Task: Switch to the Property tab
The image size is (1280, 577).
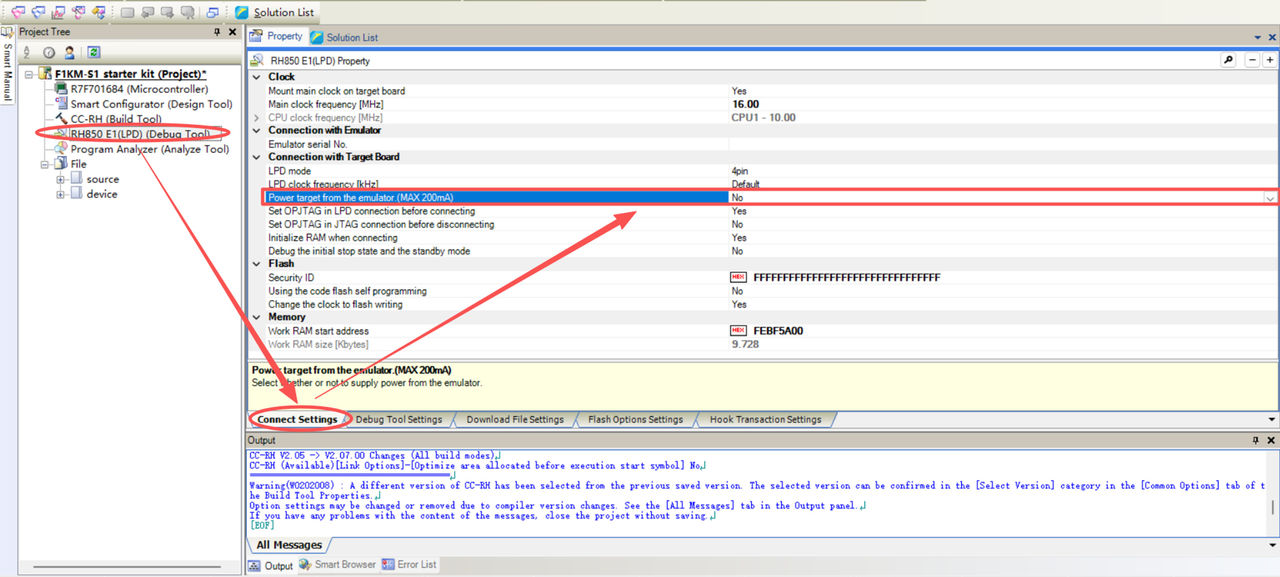Action: 276,36
